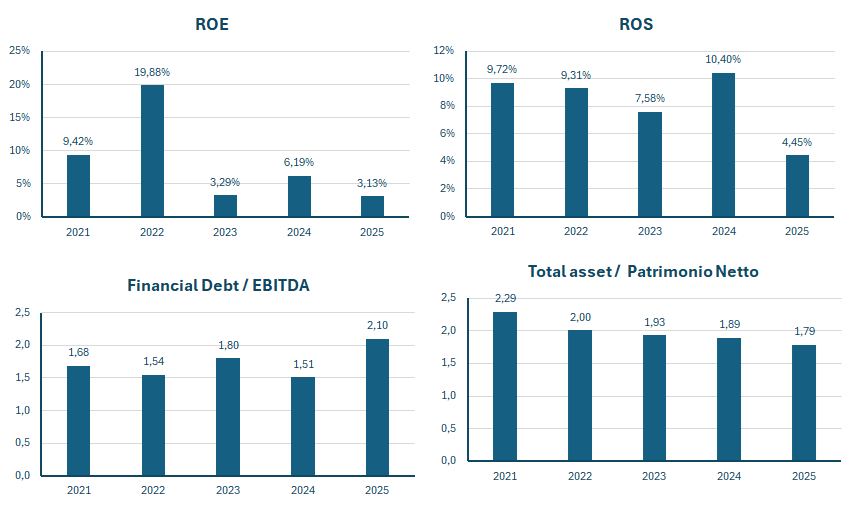Select the 19,88% data label
The image size is (857, 520).
[x=152, y=72]
